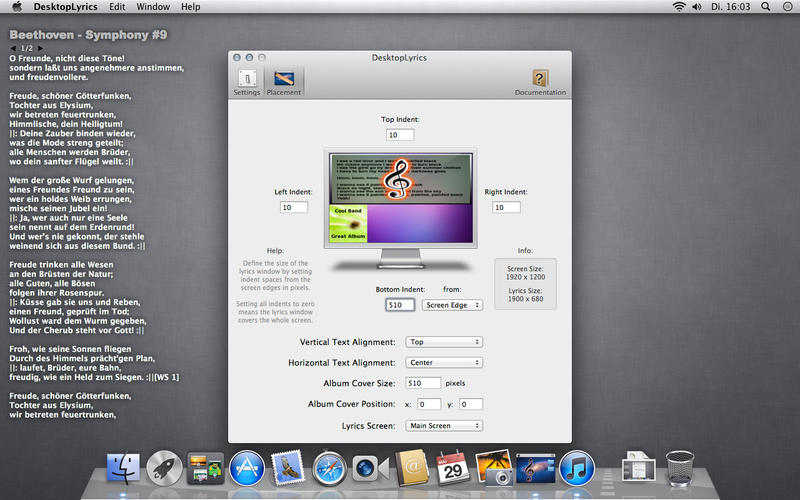Open Horizontal Text Alignment dropdown
This screenshot has height=500, width=800.
444,362
